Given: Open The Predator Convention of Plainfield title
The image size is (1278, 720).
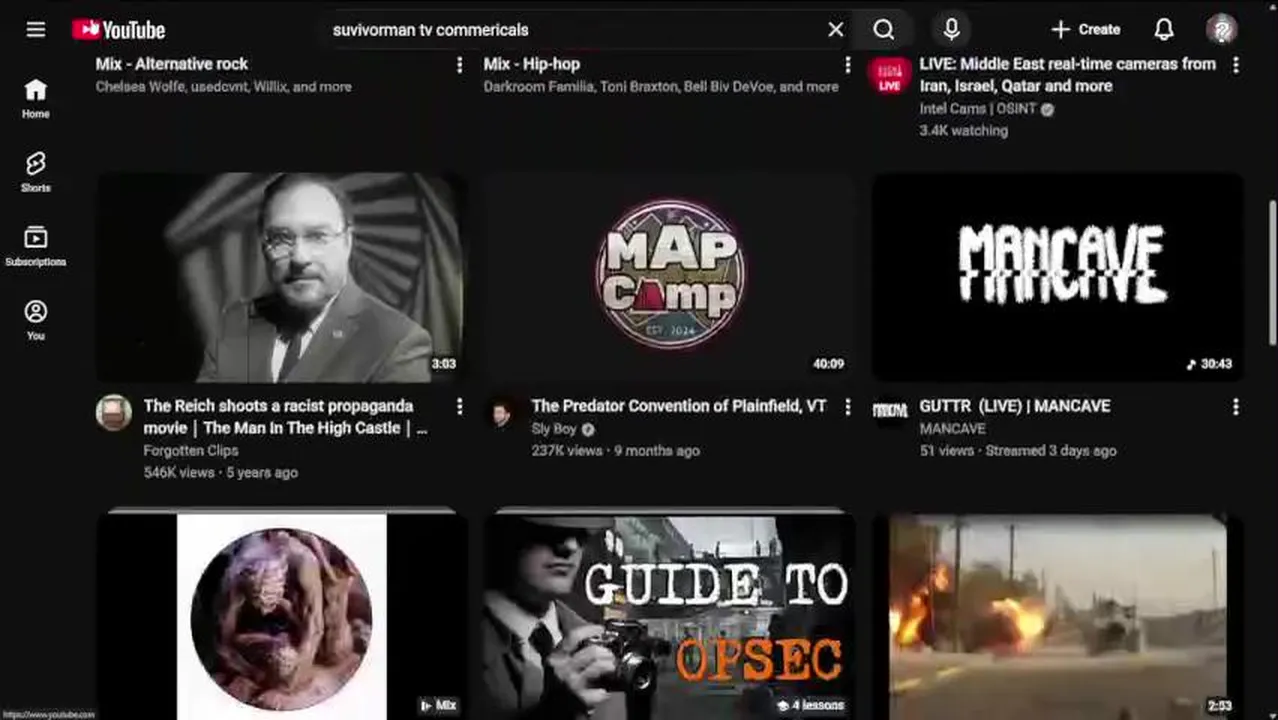Looking at the screenshot, I should 679,406.
